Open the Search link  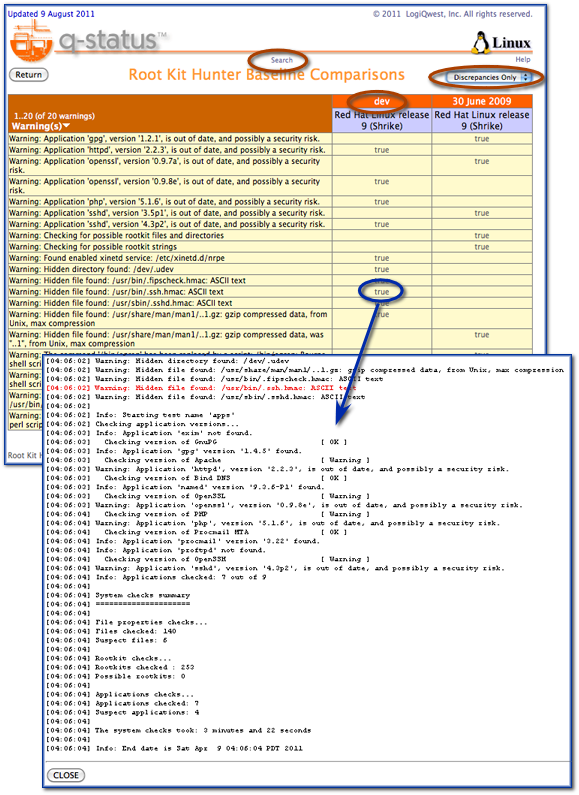(281, 60)
